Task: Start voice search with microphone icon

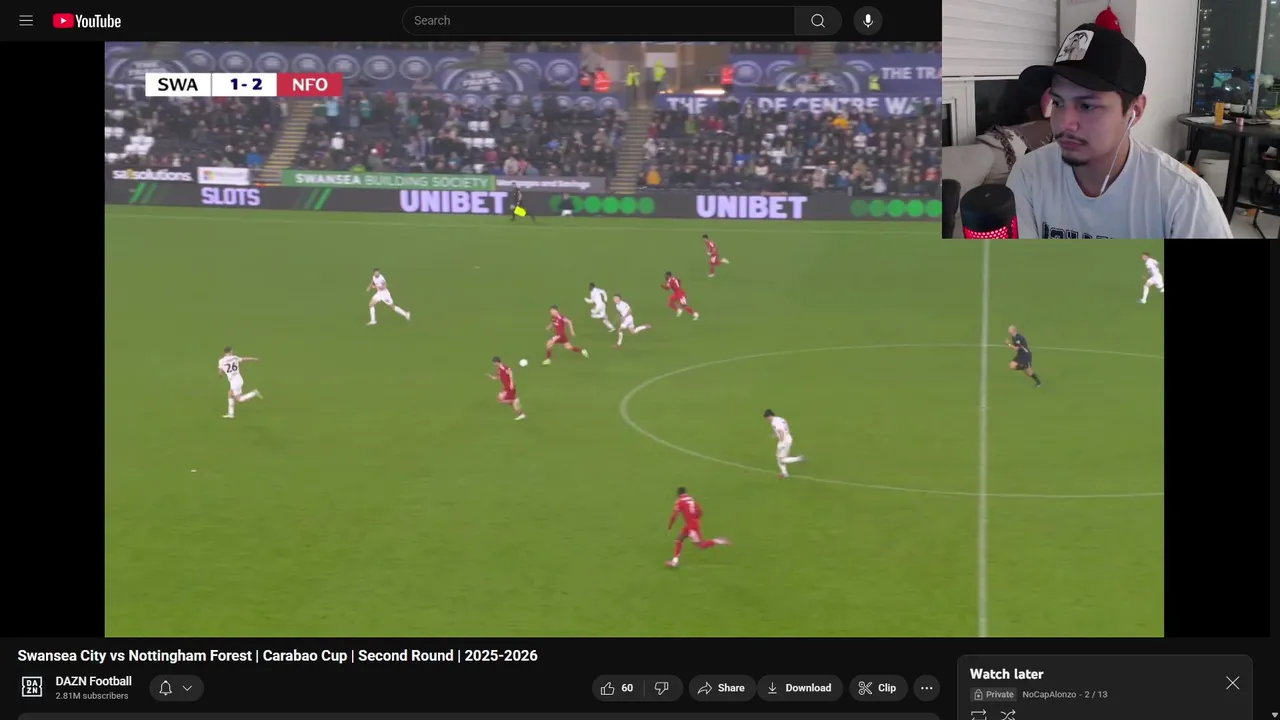Action: [868, 20]
